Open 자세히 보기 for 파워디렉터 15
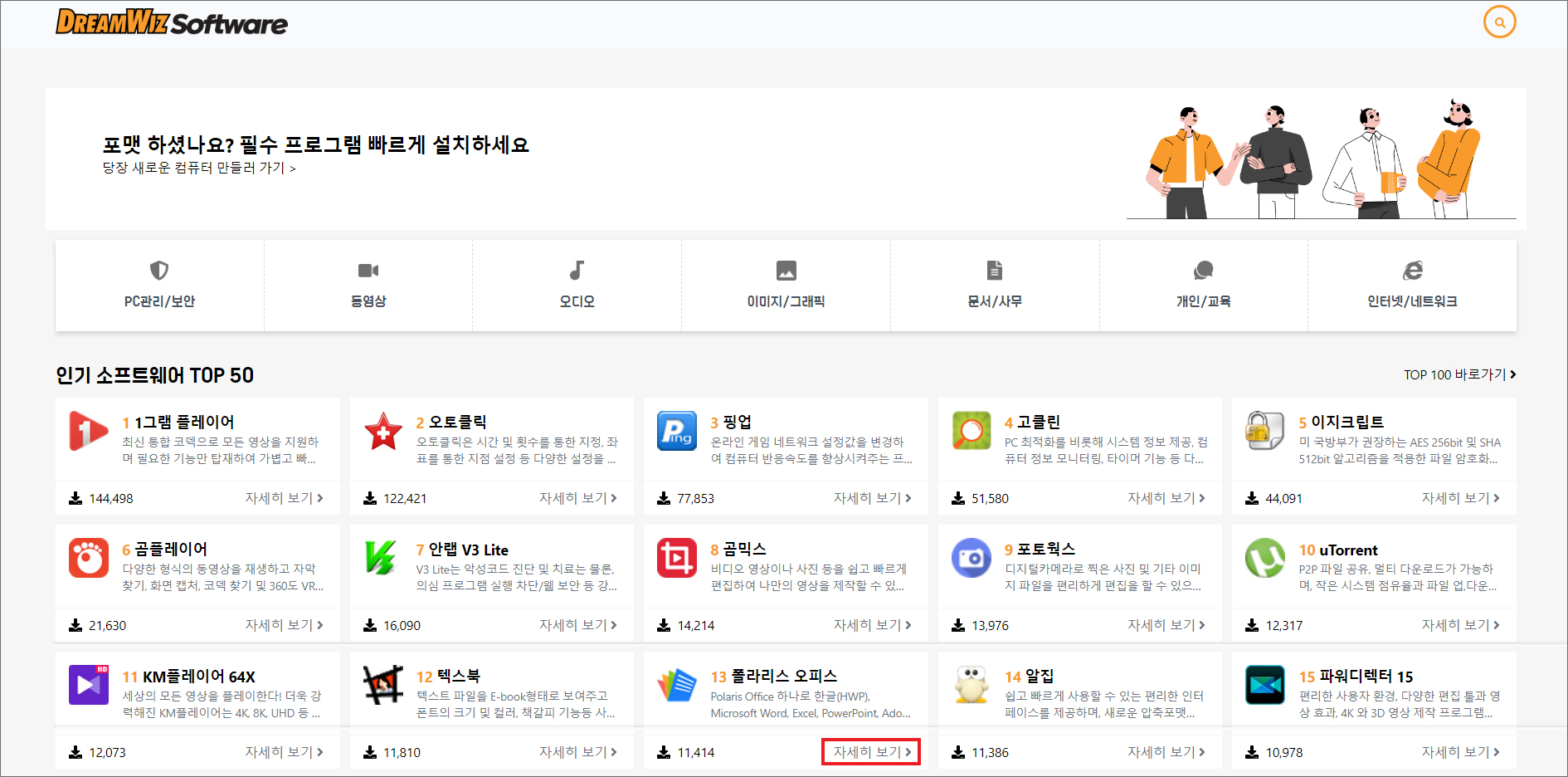Viewport: 1568px width, 777px height. click(x=1460, y=752)
